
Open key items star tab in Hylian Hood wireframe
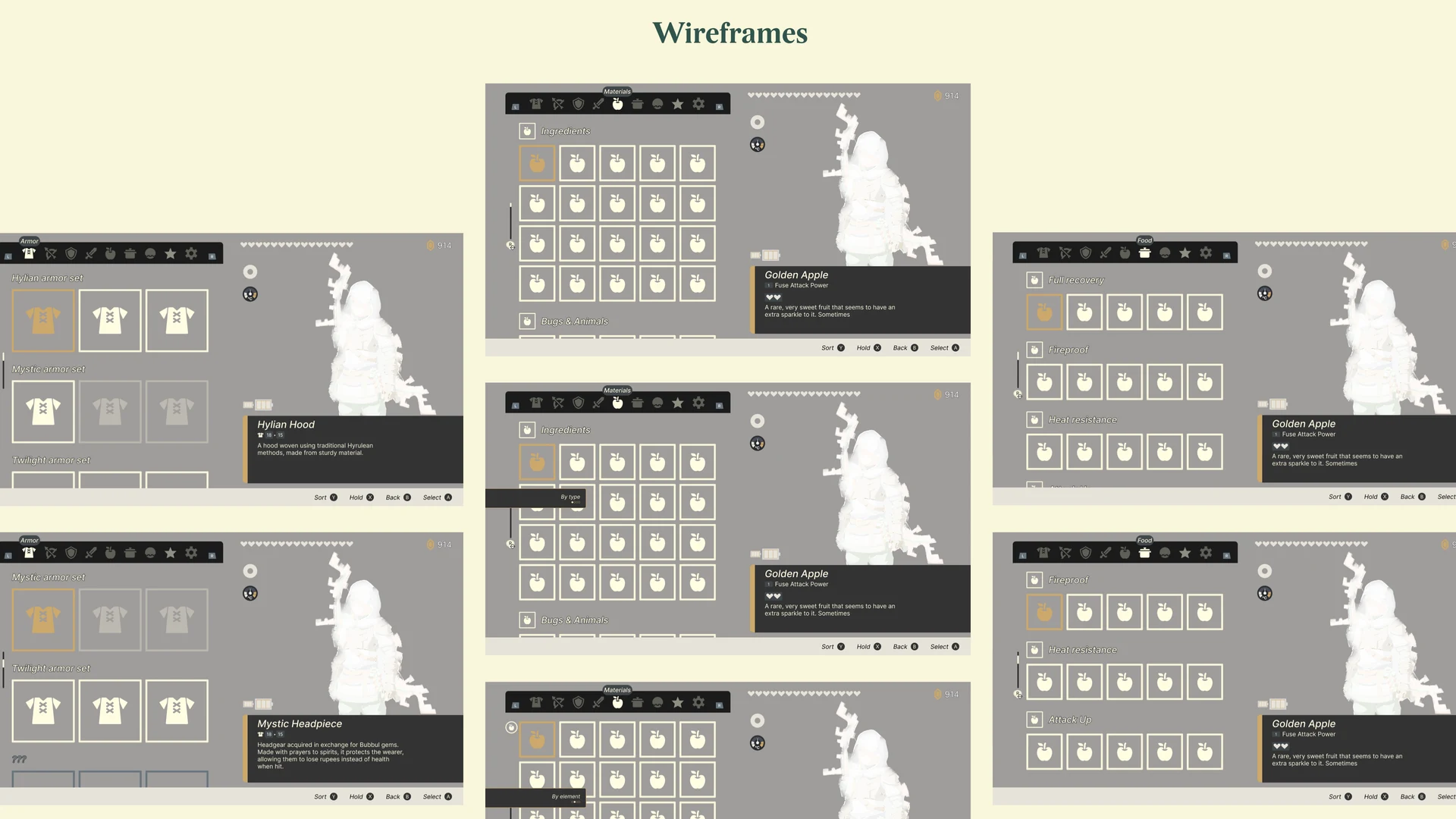[x=171, y=254]
